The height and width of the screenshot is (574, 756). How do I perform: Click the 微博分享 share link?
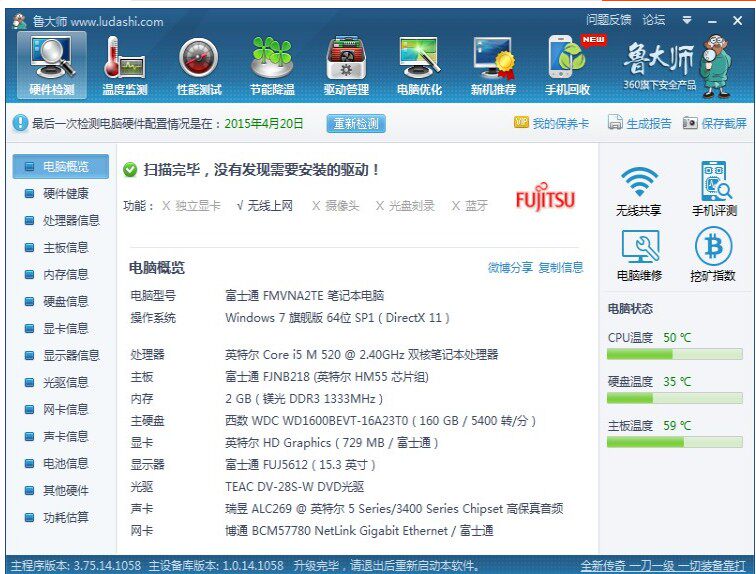[x=510, y=267]
